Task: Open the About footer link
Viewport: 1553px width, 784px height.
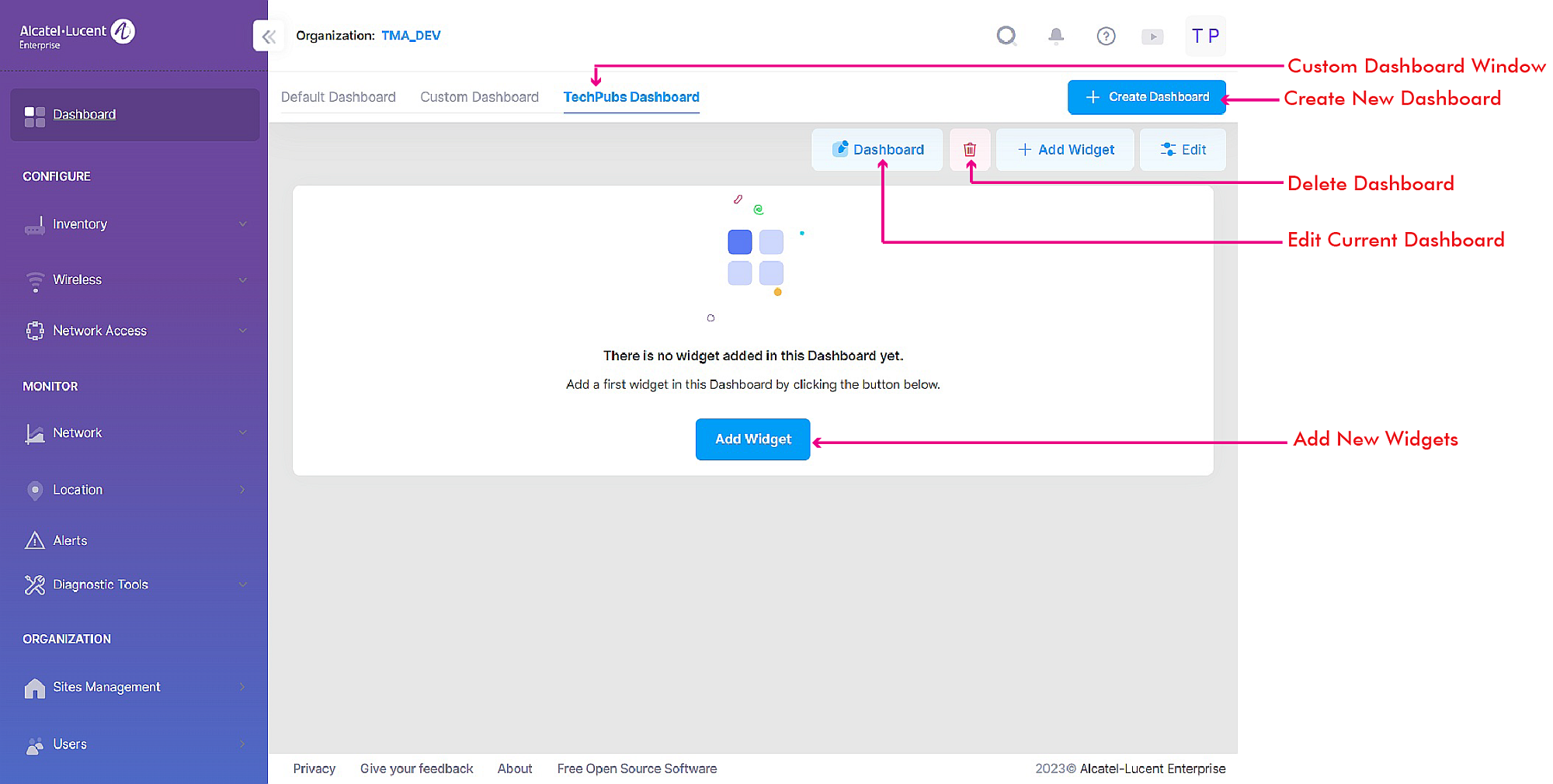Action: pyautogui.click(x=515, y=768)
